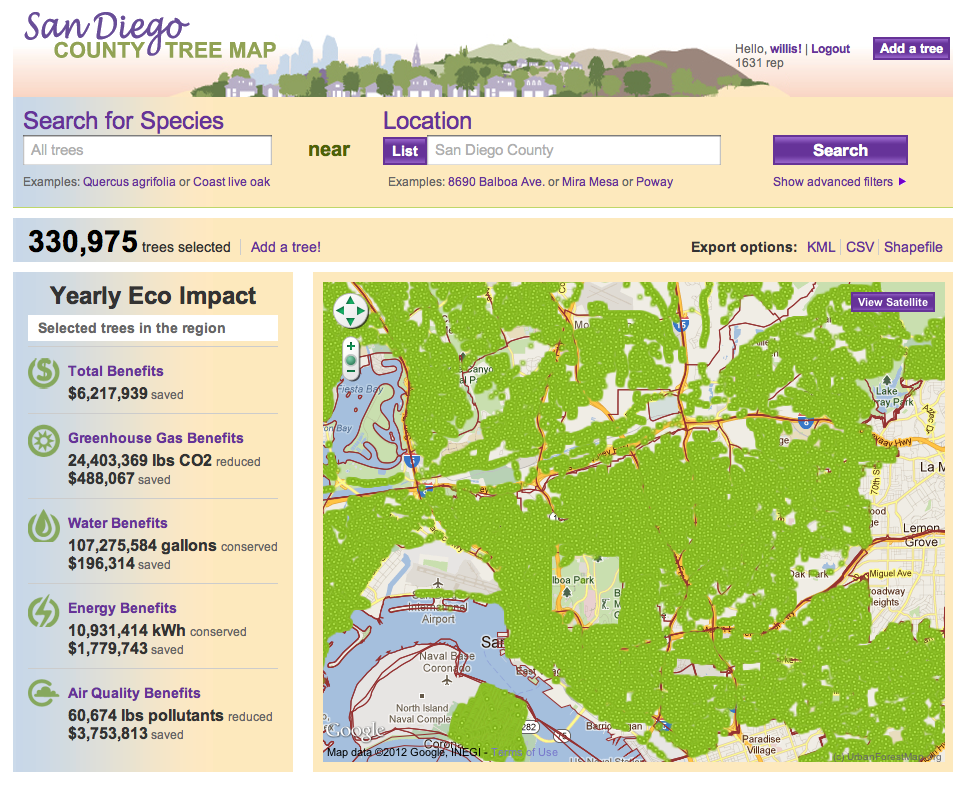Screen dimensions: 974x788
Task: Click the map zoom slider handle
Action: 351,360
